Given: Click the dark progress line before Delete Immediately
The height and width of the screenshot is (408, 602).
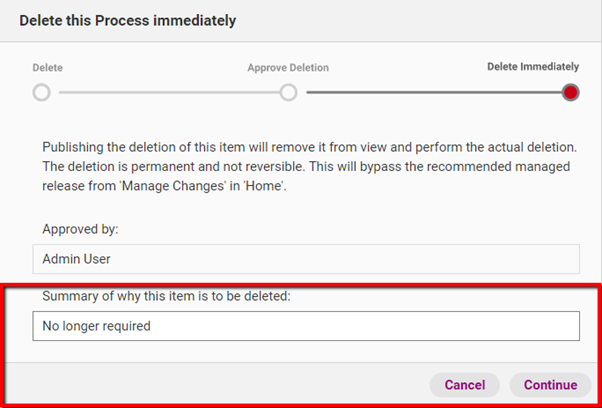Looking at the screenshot, I should [430, 93].
